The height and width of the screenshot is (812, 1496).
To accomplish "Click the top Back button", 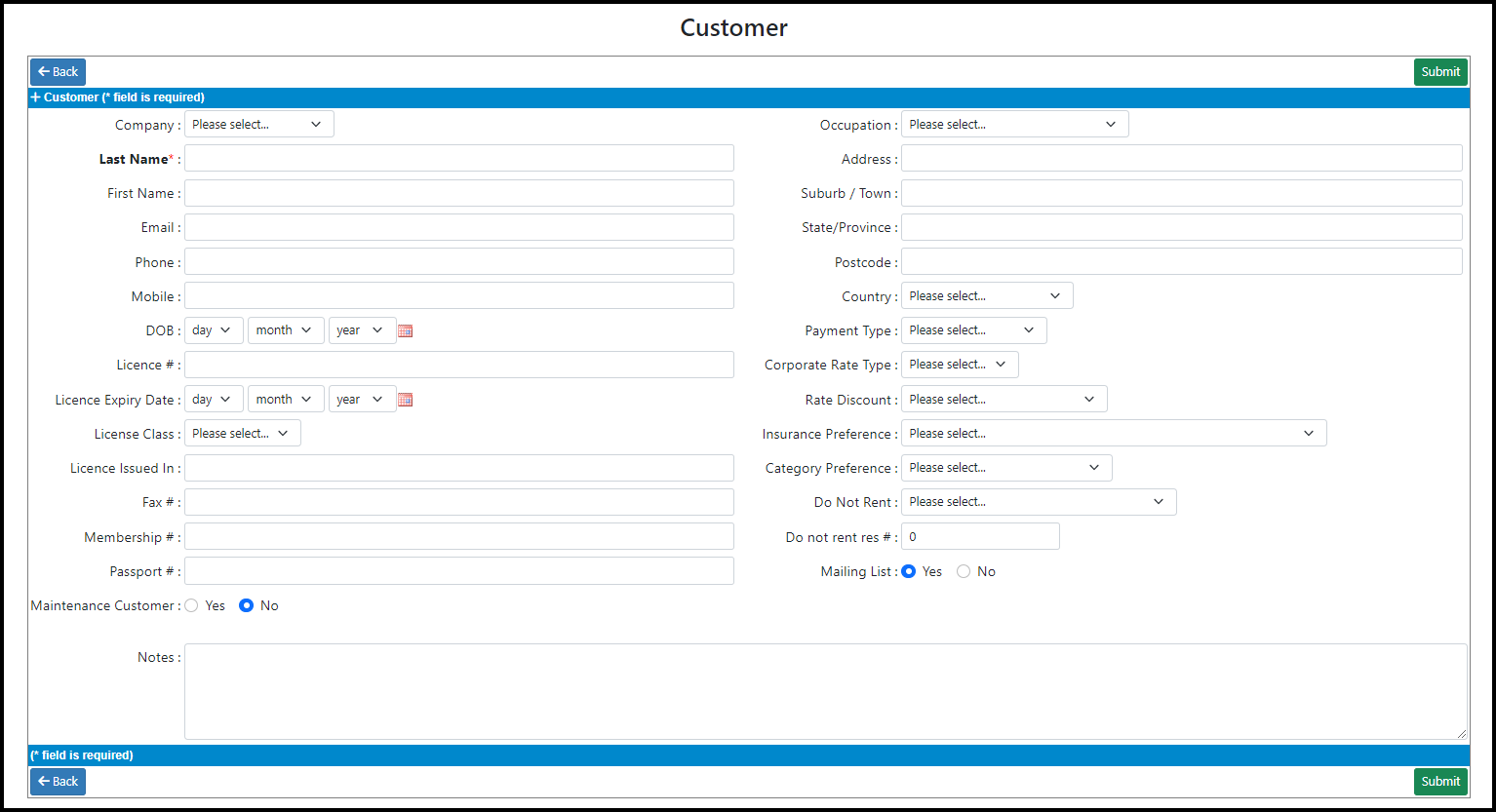I will point(59,72).
